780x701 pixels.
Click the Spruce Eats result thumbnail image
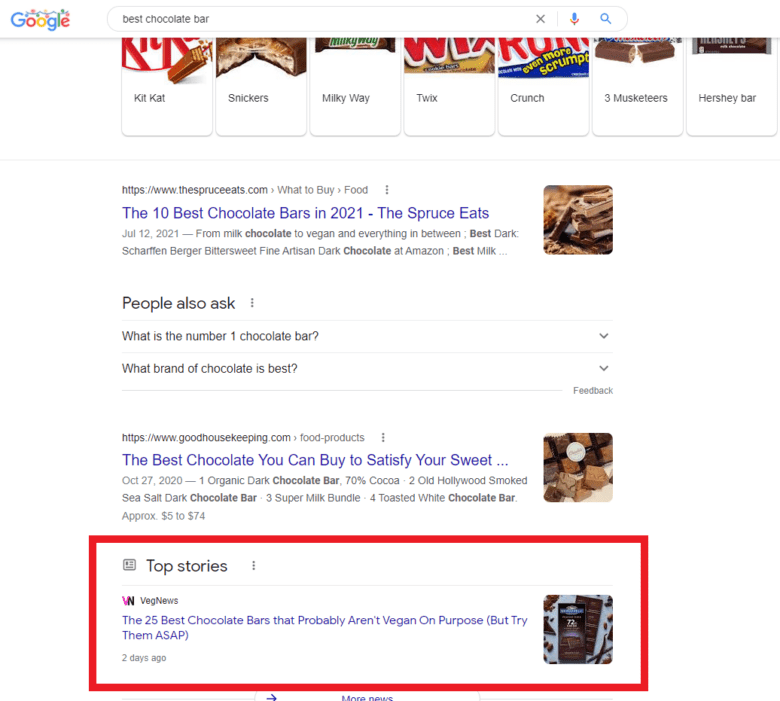coord(578,220)
